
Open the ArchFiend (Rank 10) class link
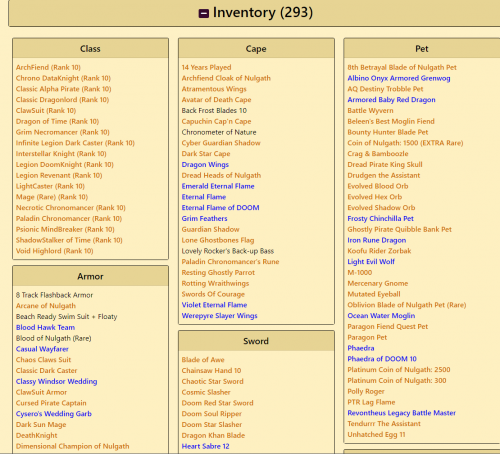point(48,67)
